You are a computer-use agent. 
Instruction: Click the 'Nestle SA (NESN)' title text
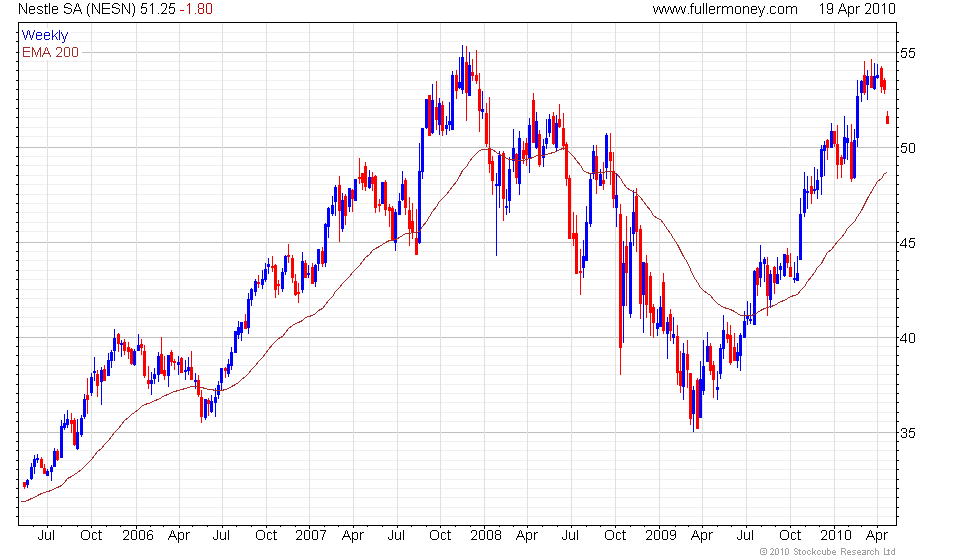(77, 9)
